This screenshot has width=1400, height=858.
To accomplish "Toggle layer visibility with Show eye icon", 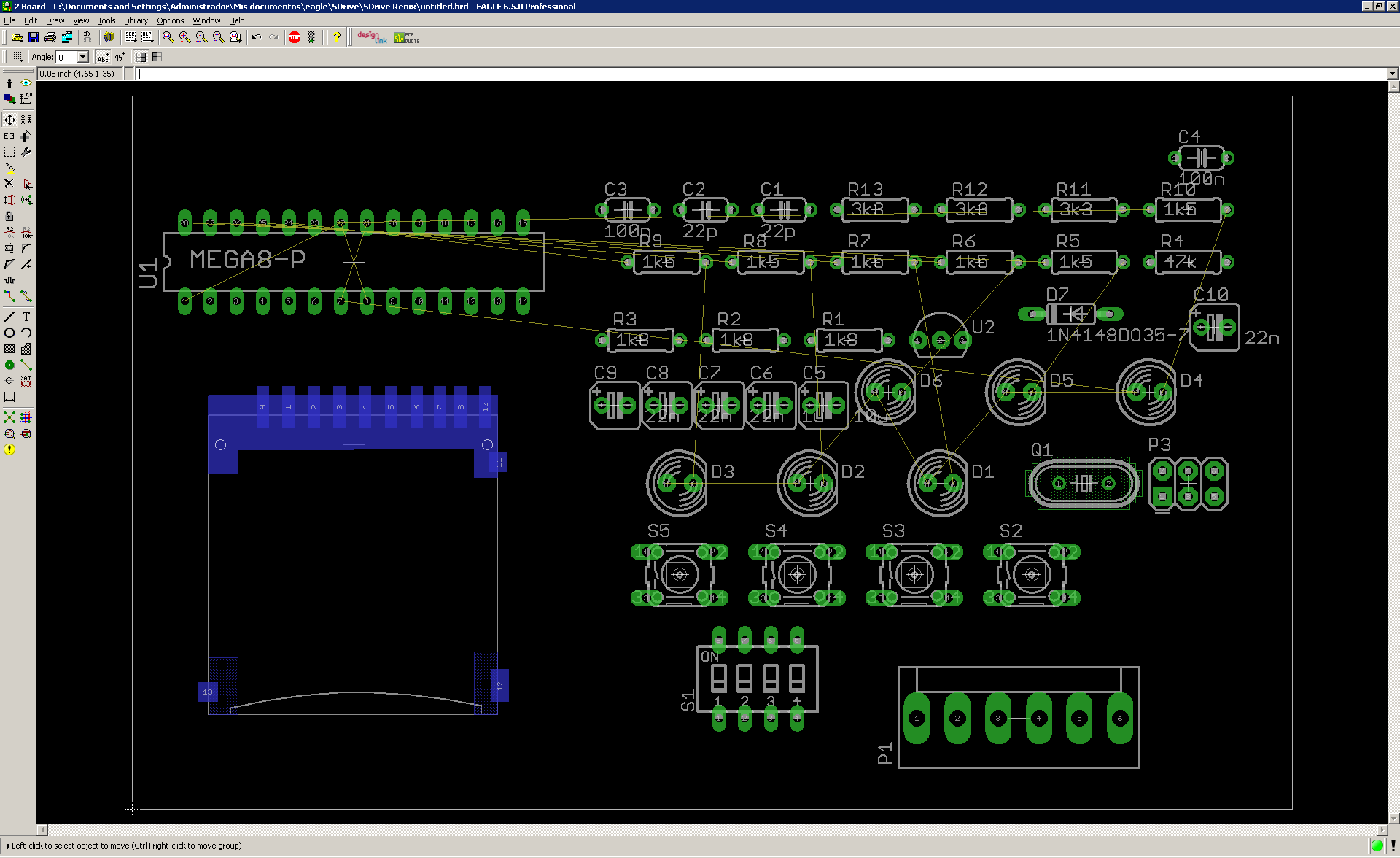I will tap(26, 83).
